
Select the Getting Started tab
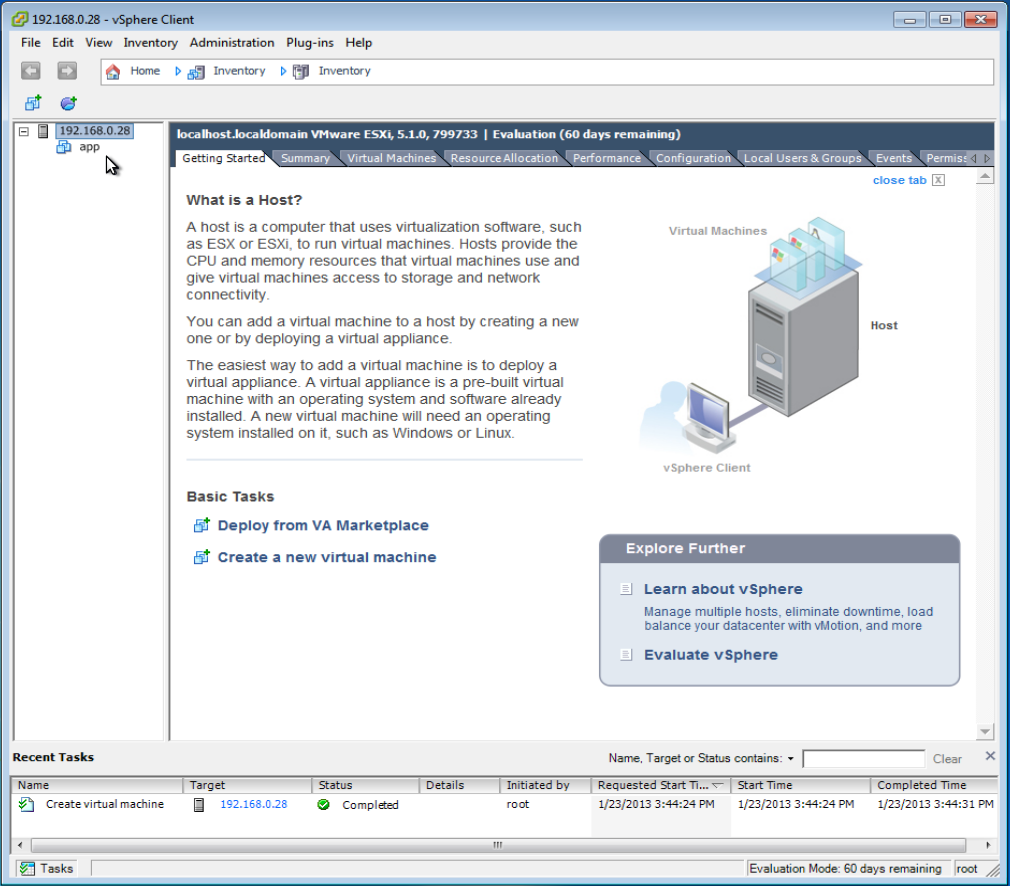(x=224, y=158)
